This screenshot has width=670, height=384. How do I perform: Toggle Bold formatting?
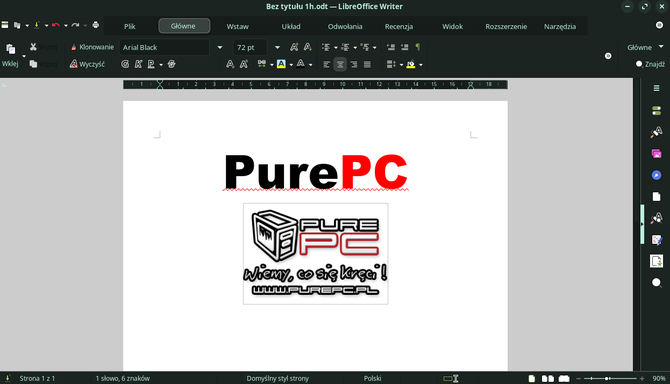[125, 64]
